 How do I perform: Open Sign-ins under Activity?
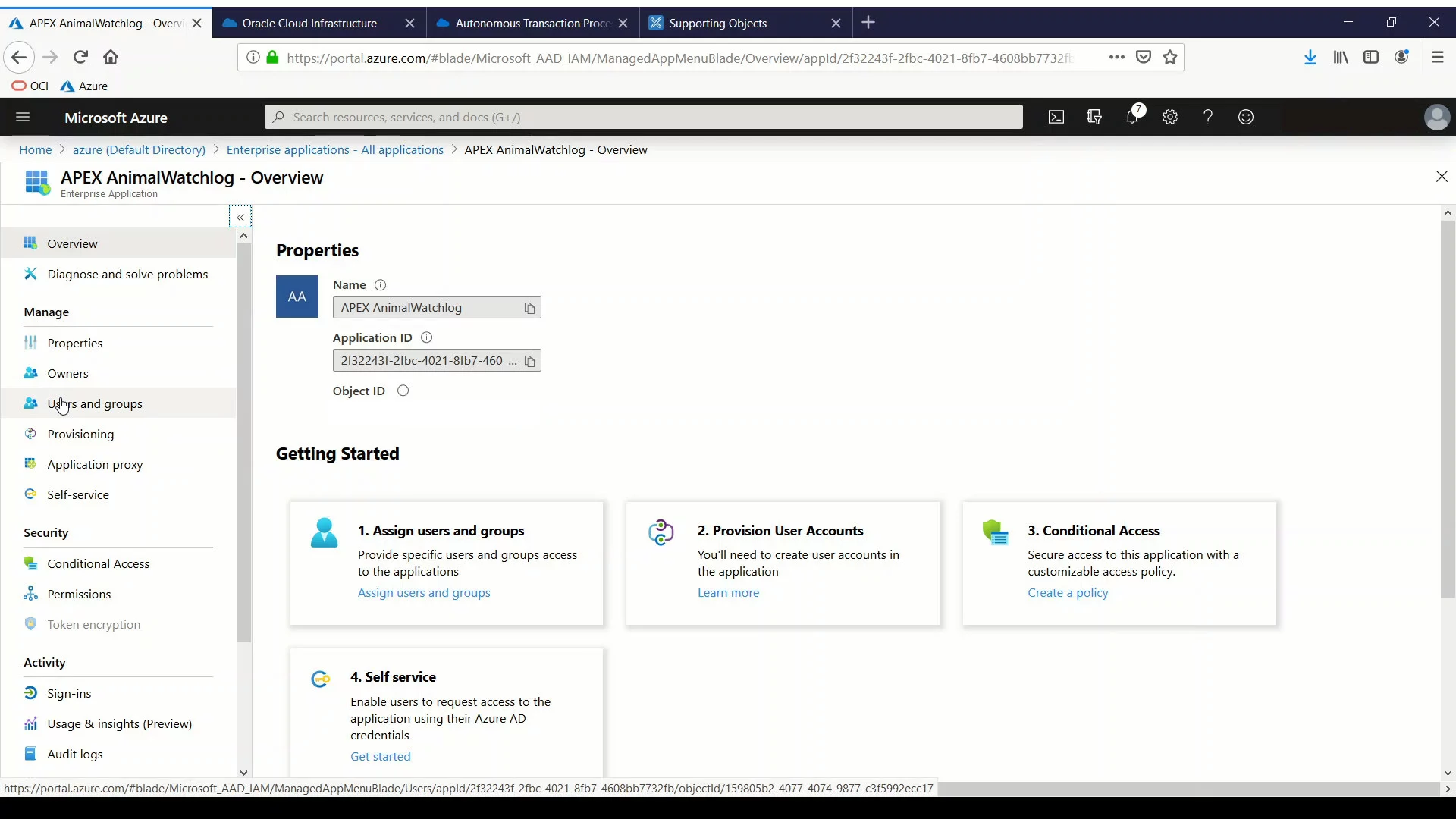click(118, 693)
